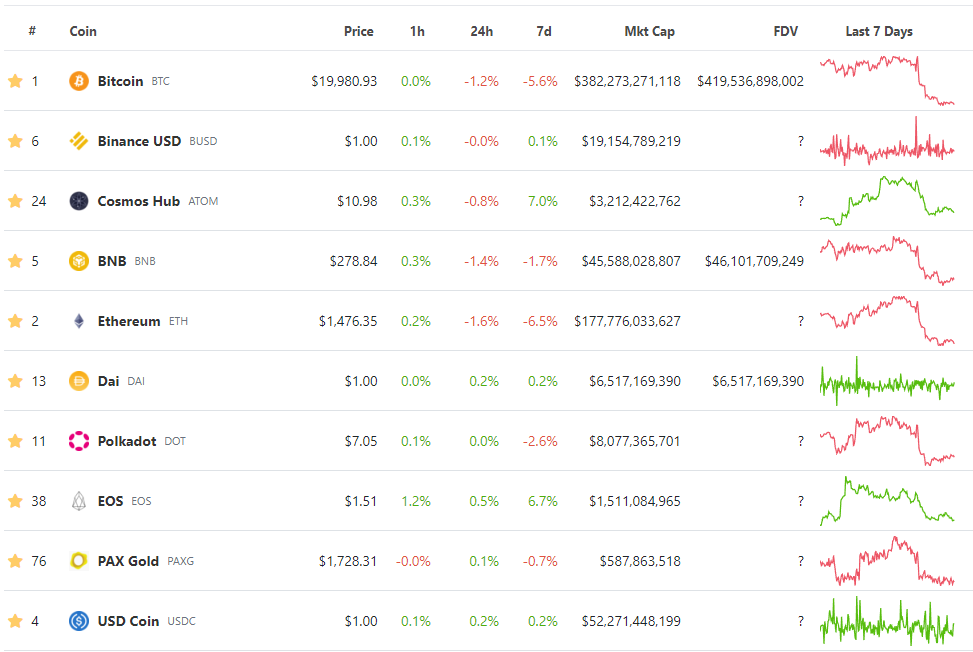Open the PAX Gold coin link
The height and width of the screenshot is (652, 973).
(128, 561)
